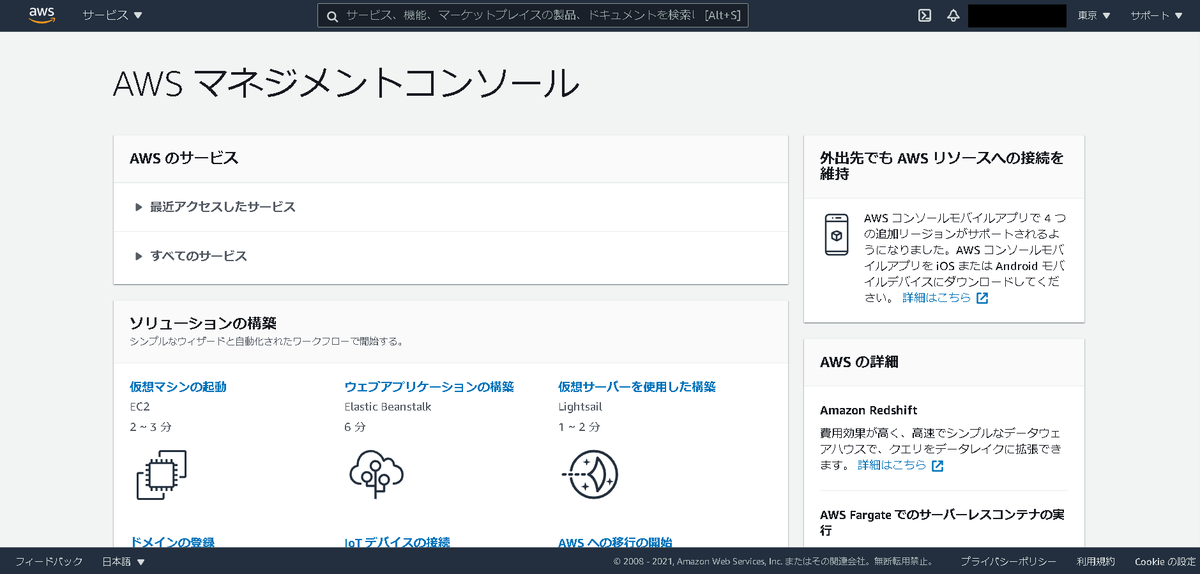Click the 1～2 分 duration text
The image size is (1200, 574).
tap(579, 427)
